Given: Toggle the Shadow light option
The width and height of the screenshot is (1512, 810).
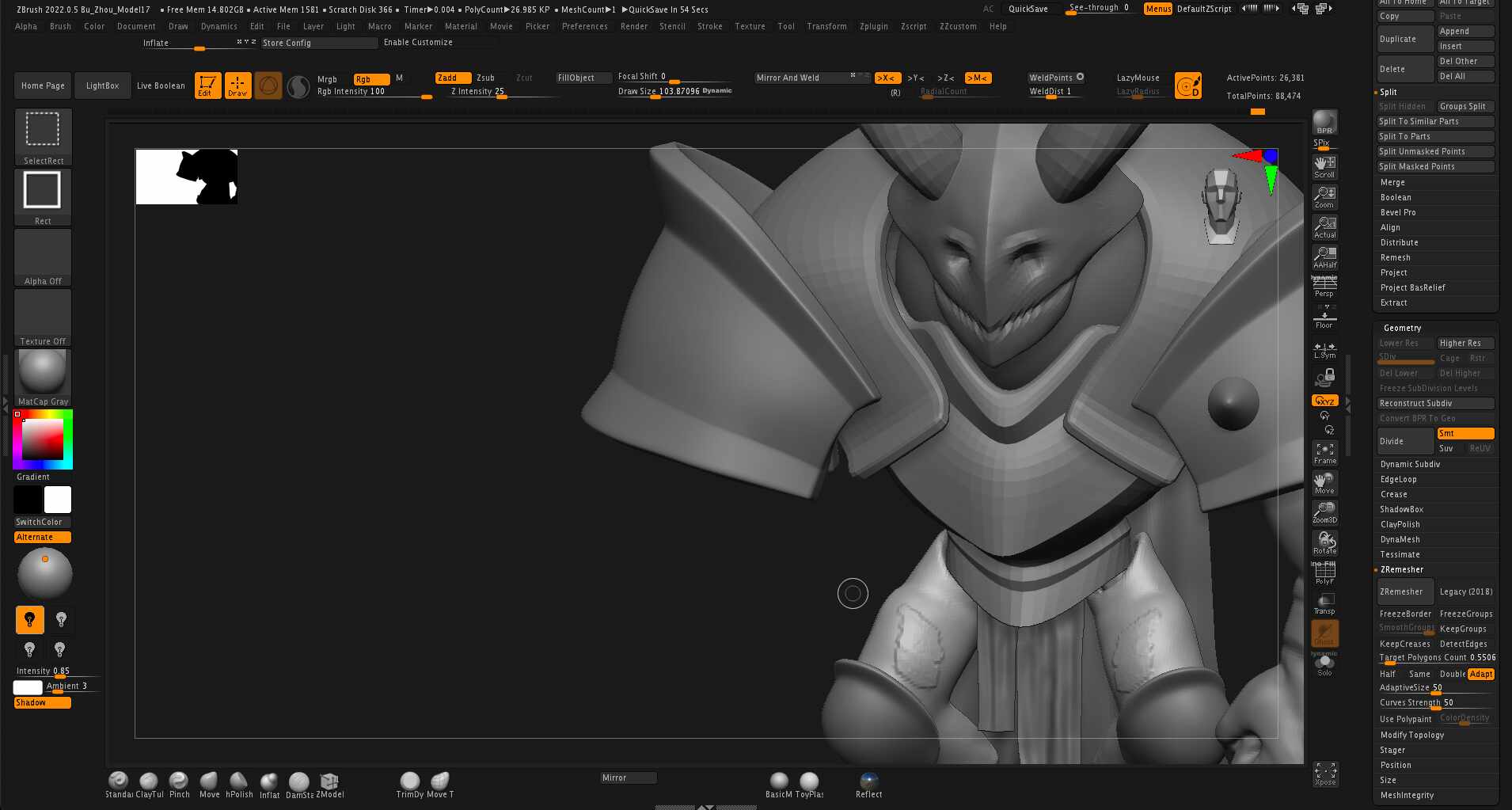Looking at the screenshot, I should (x=42, y=702).
